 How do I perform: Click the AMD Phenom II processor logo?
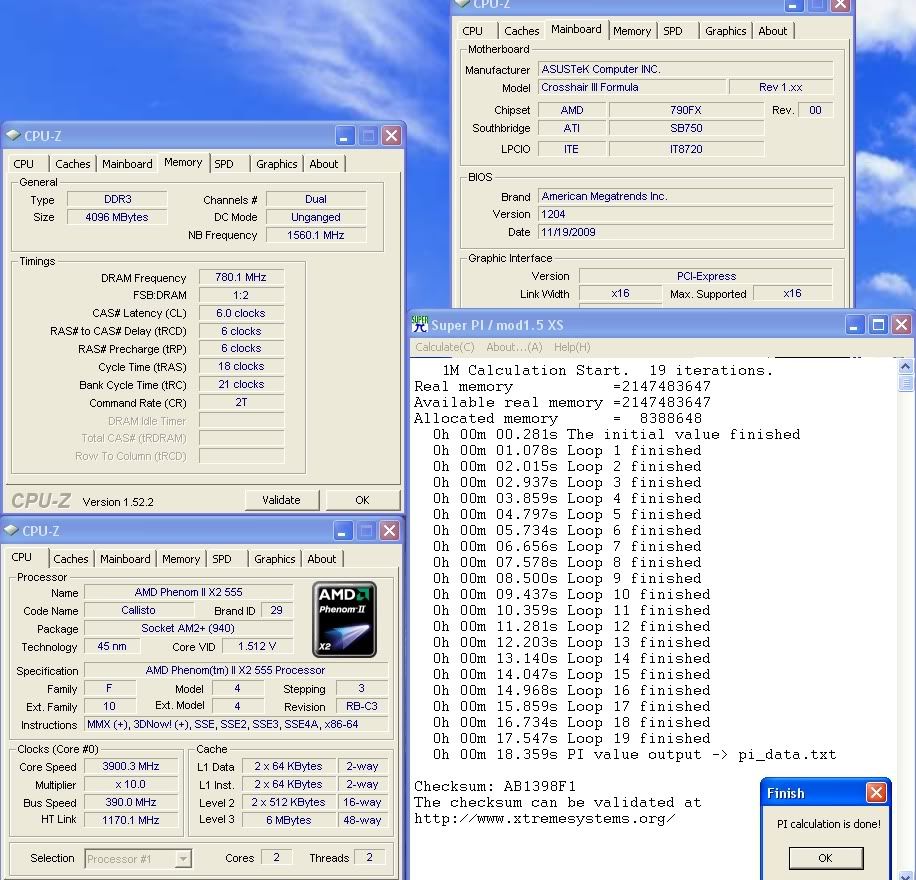(344, 619)
